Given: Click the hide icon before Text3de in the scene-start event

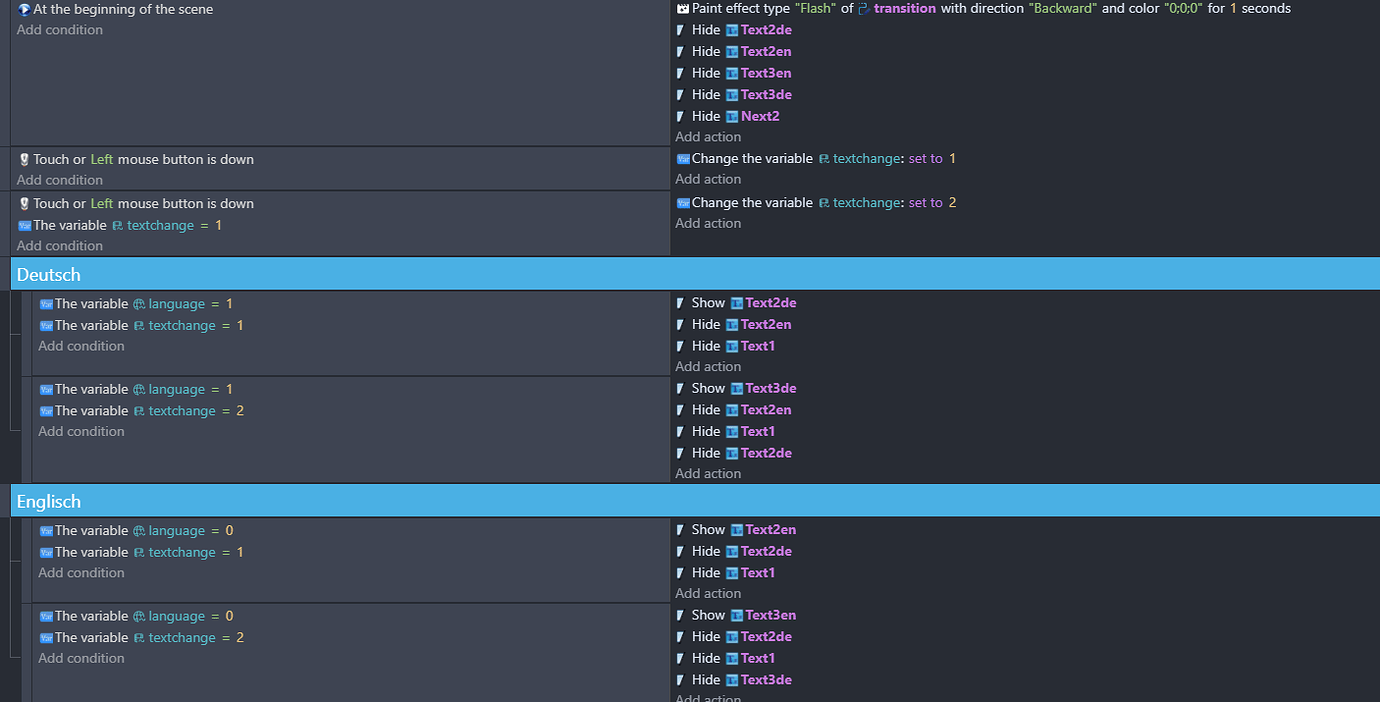Looking at the screenshot, I should coord(682,95).
